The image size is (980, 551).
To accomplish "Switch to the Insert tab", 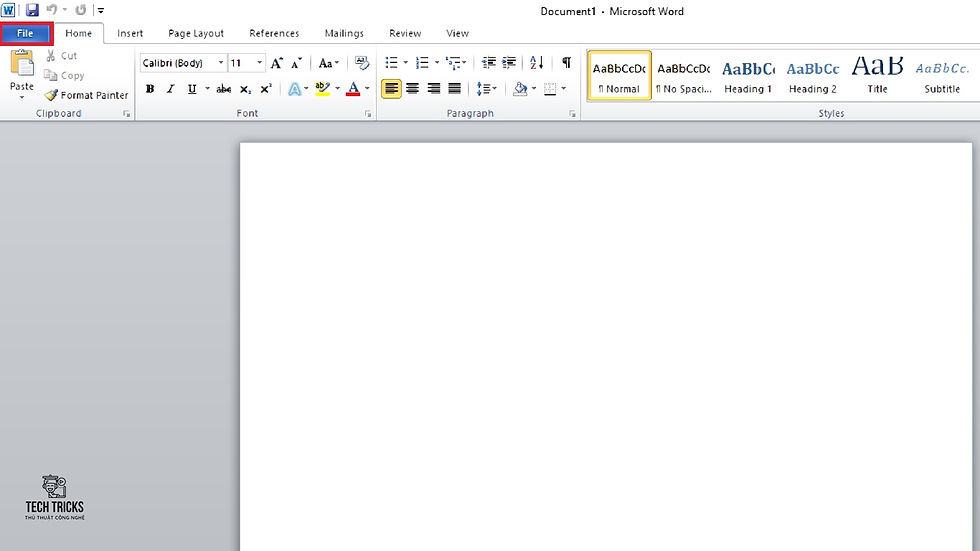I will (130, 34).
